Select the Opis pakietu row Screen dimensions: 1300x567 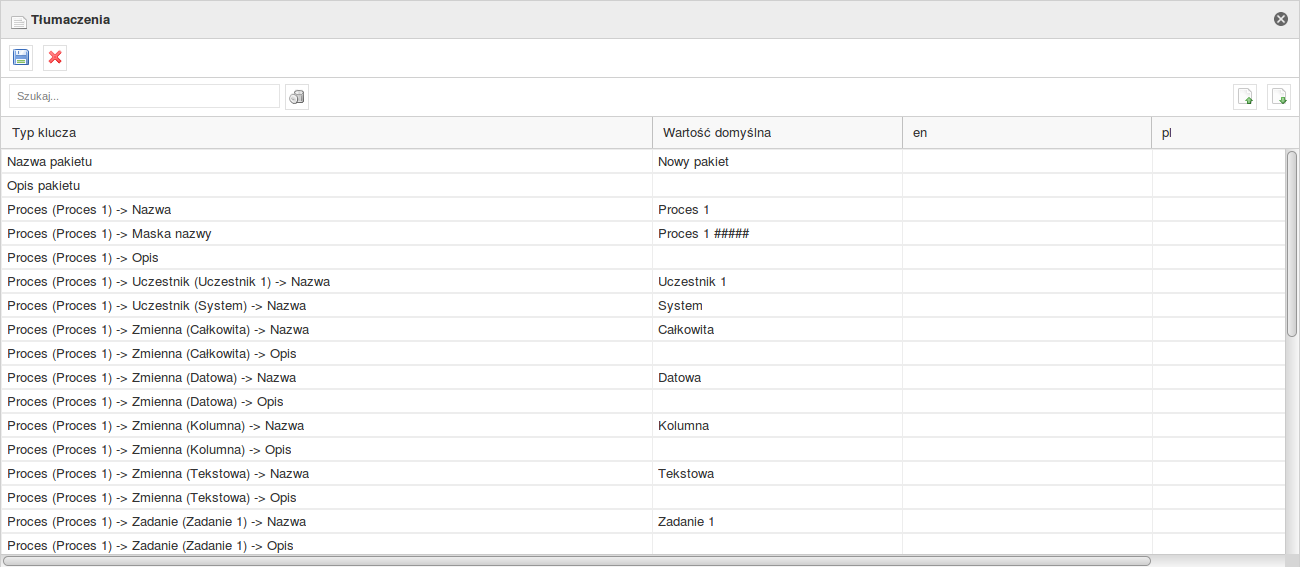click(x=643, y=186)
